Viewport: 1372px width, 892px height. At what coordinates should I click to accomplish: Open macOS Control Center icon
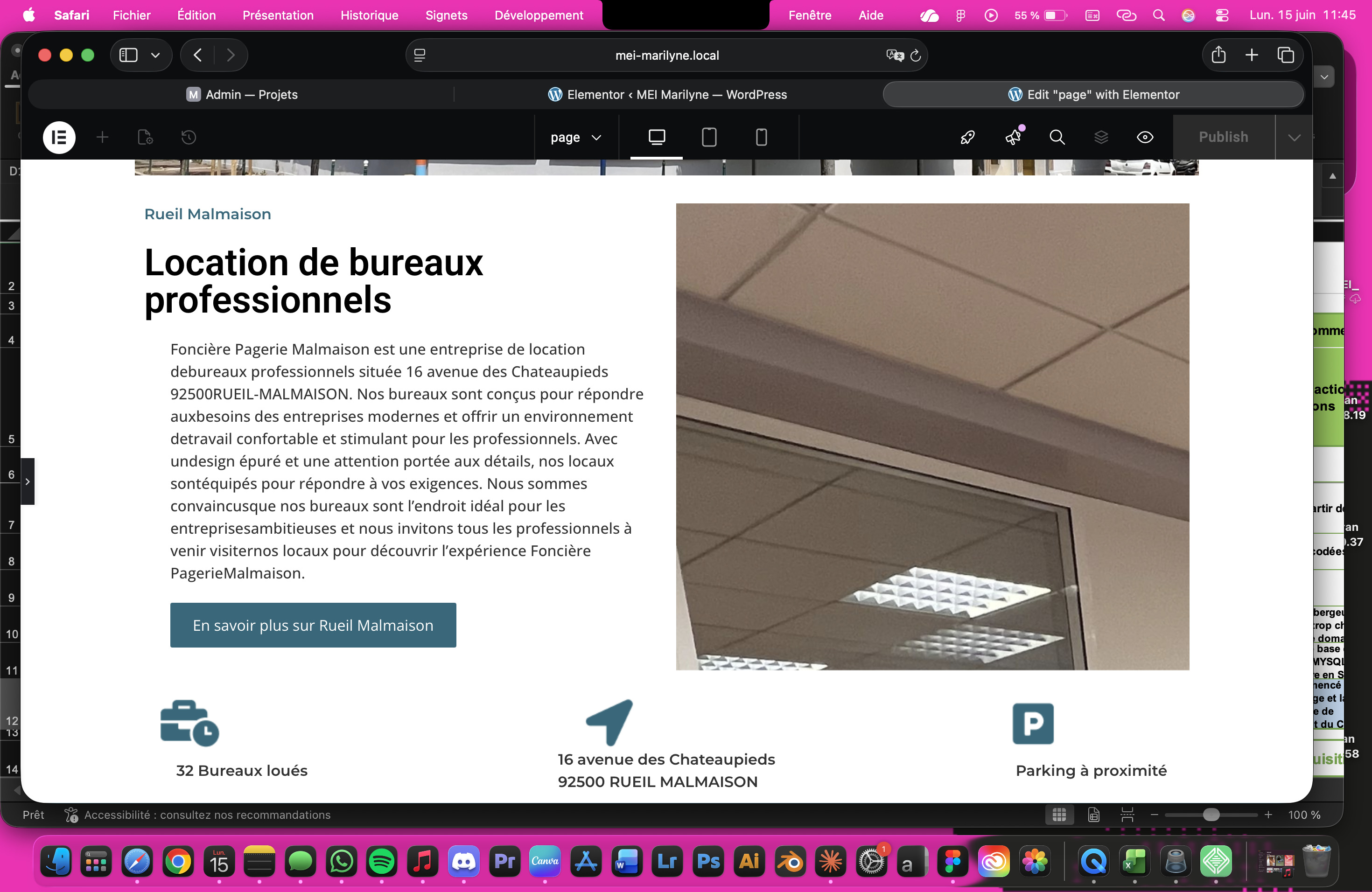tap(1222, 15)
